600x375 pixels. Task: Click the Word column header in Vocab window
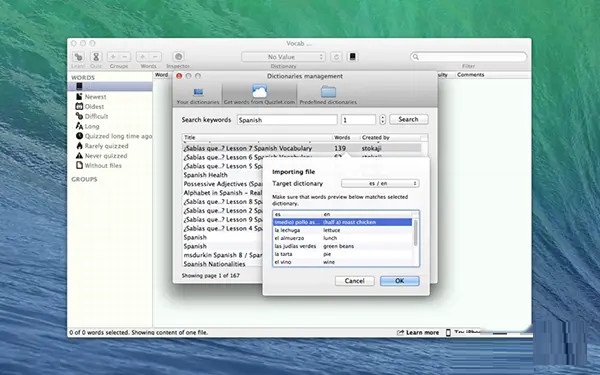coord(162,75)
